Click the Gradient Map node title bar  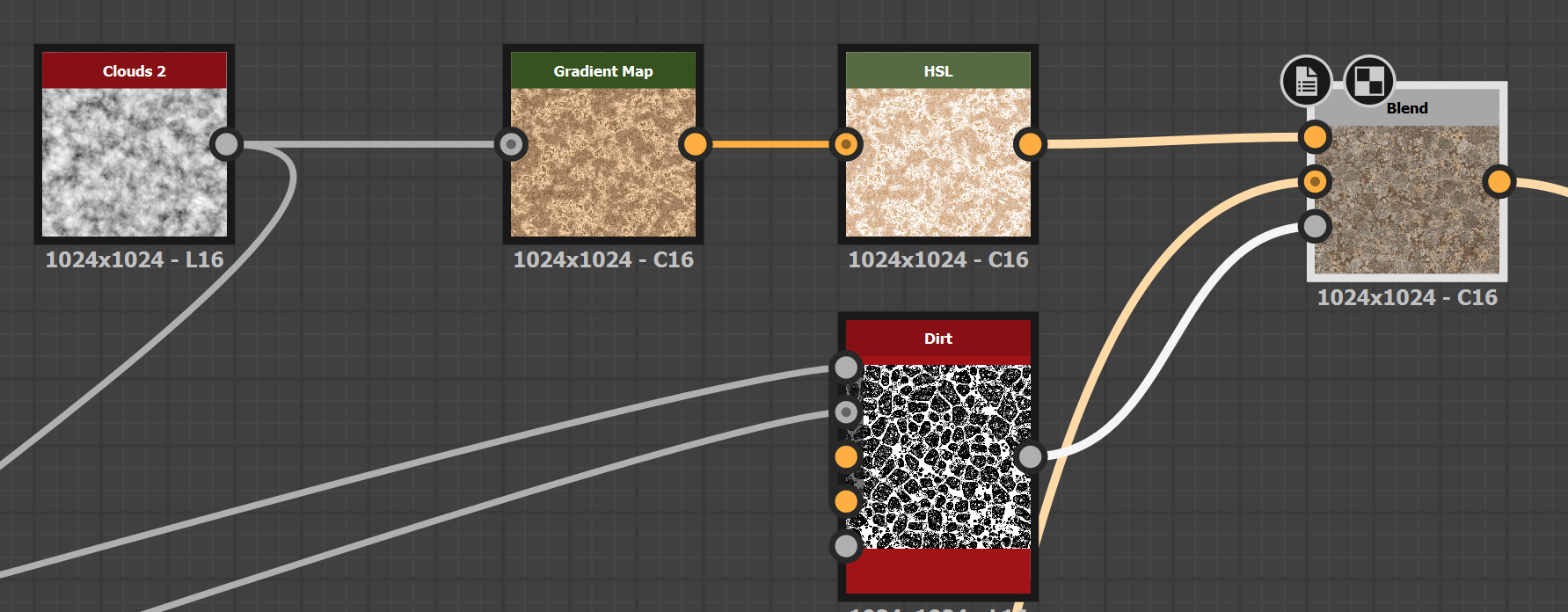click(603, 70)
